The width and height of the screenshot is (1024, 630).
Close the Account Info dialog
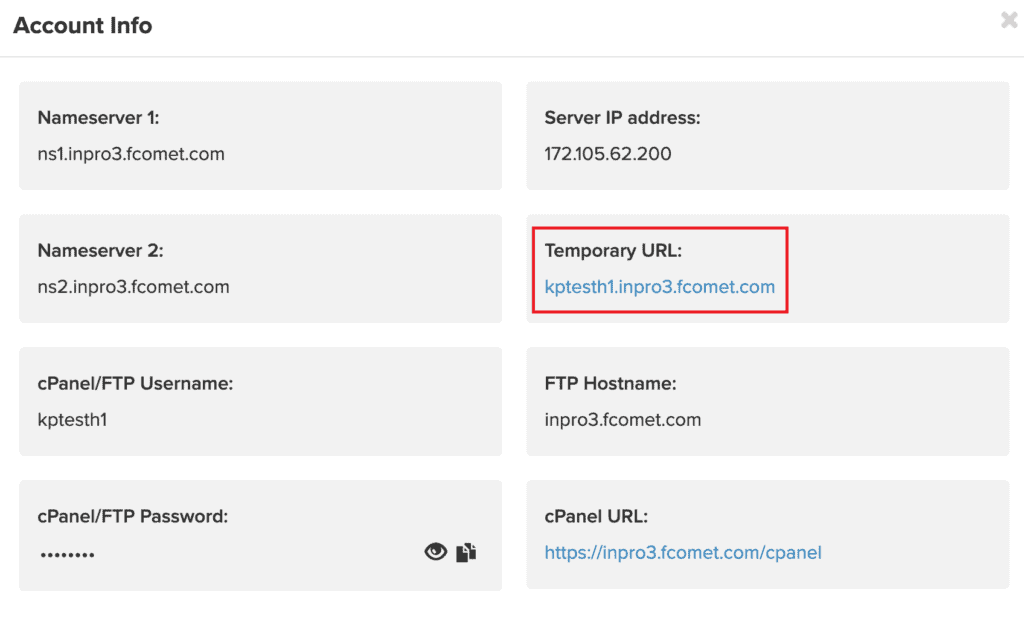pos(1009,20)
